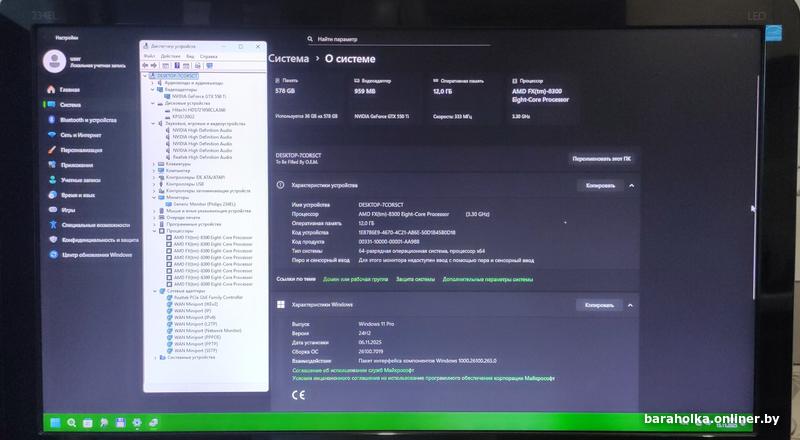The image size is (800, 440).
Task: Collapse the Характеристики устройства section
Action: [x=632, y=186]
